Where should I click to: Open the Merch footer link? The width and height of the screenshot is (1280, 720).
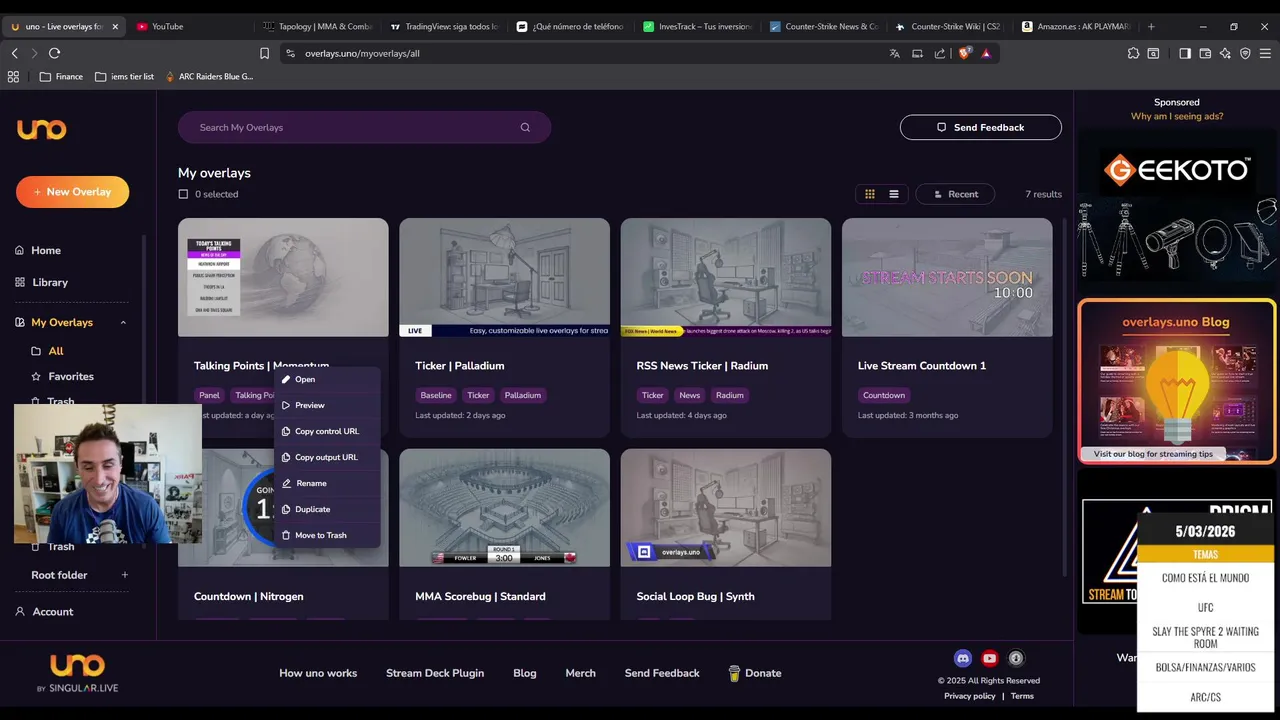(580, 673)
